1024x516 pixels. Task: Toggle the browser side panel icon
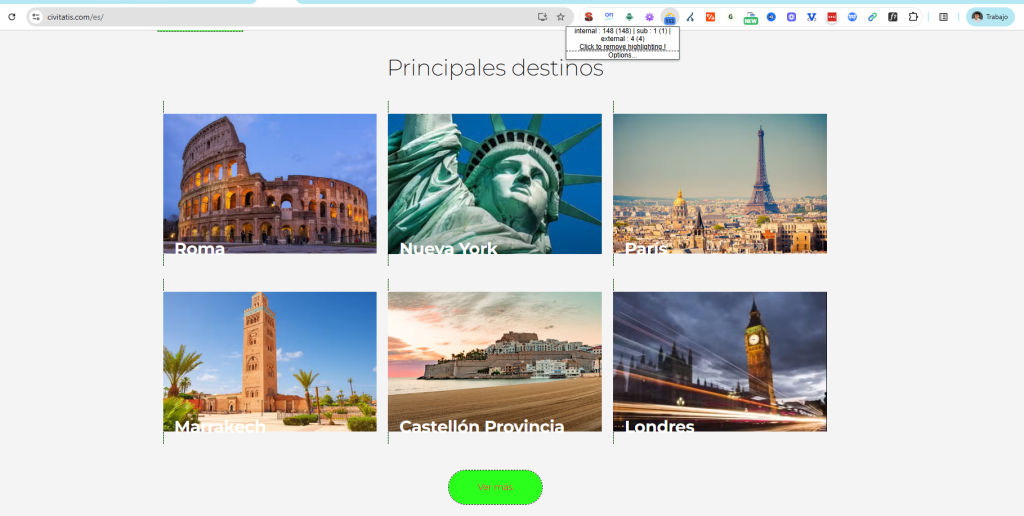[943, 17]
